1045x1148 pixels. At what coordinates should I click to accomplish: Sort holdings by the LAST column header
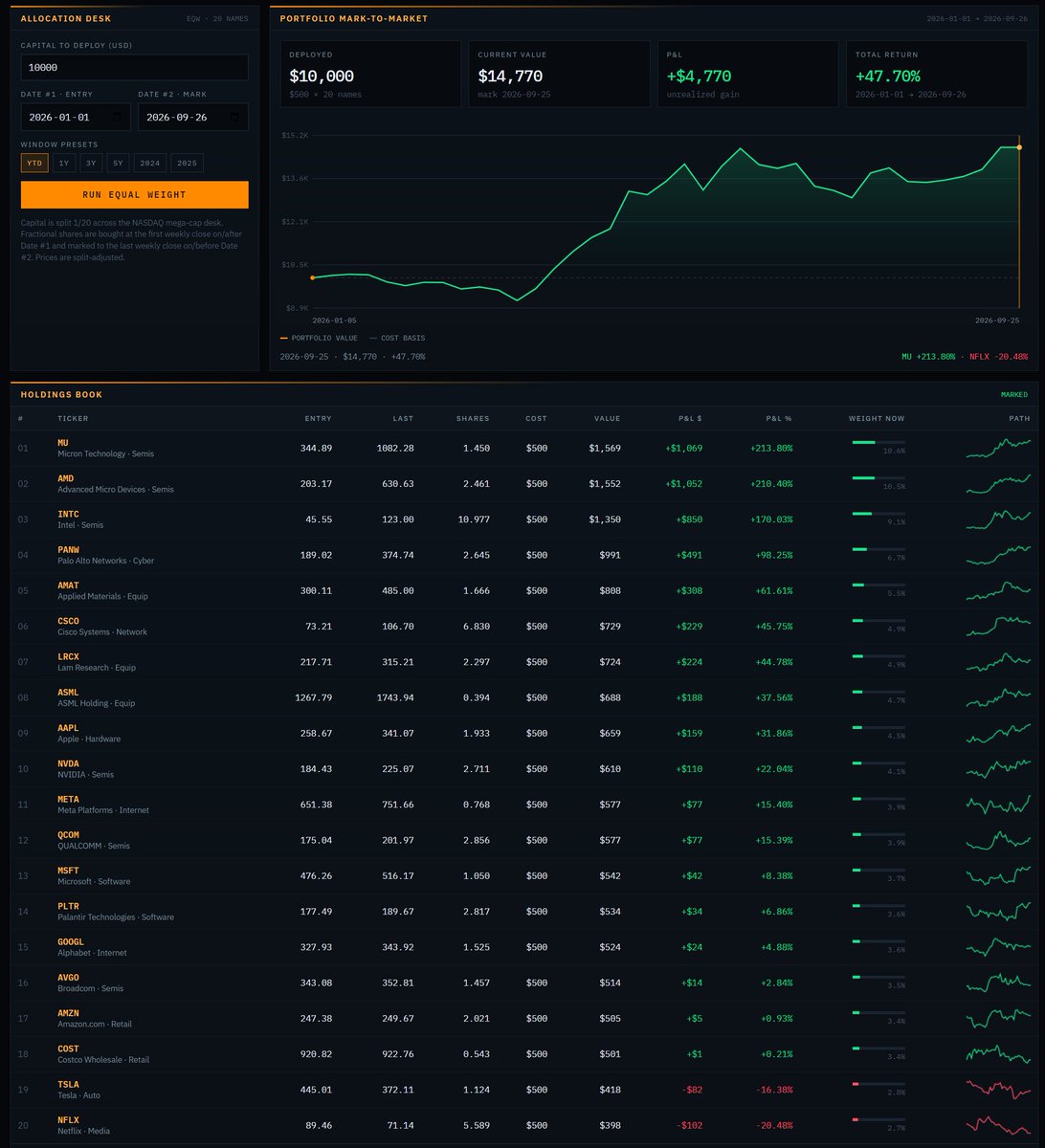pos(403,418)
